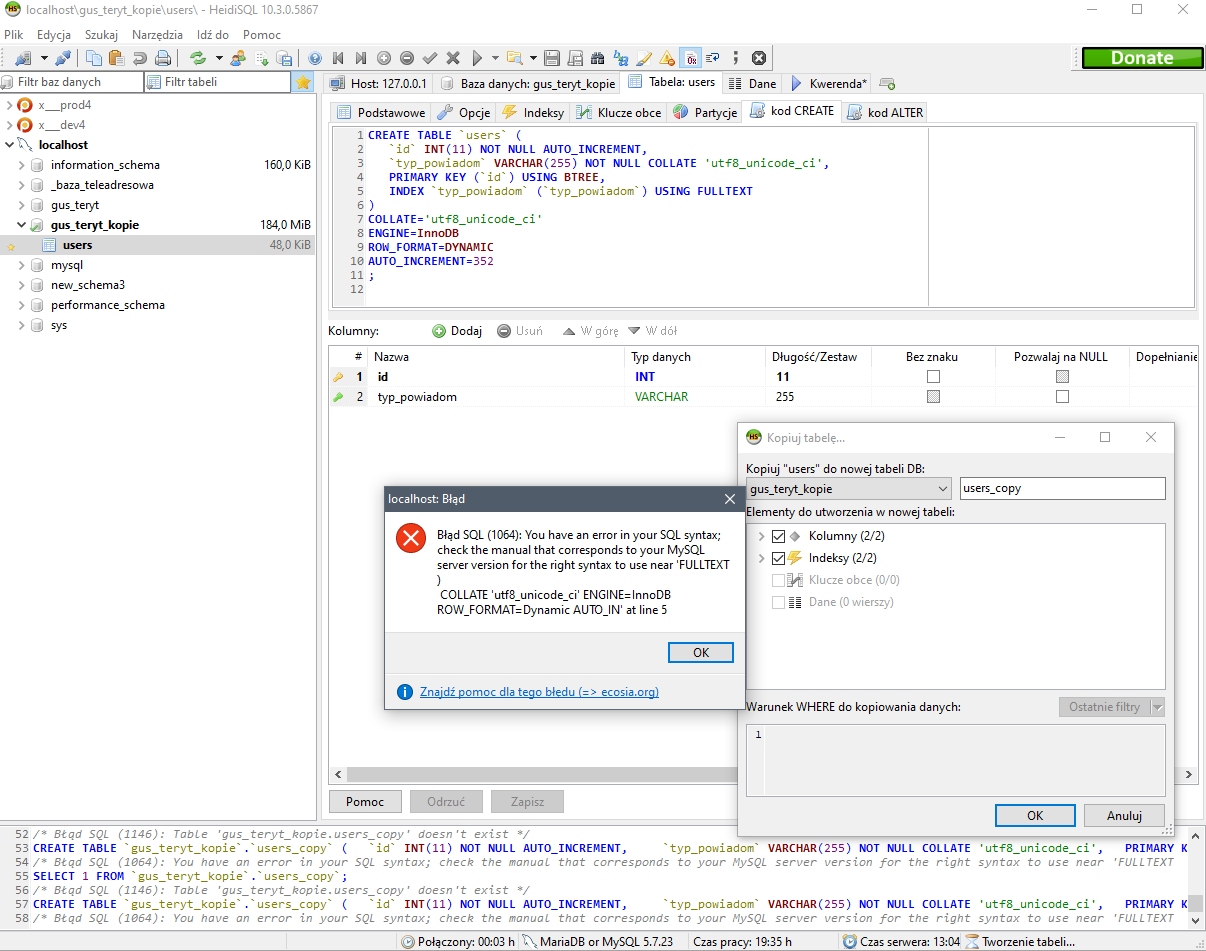
Task: Click the Save floppy disk toolbar icon
Action: tap(551, 58)
